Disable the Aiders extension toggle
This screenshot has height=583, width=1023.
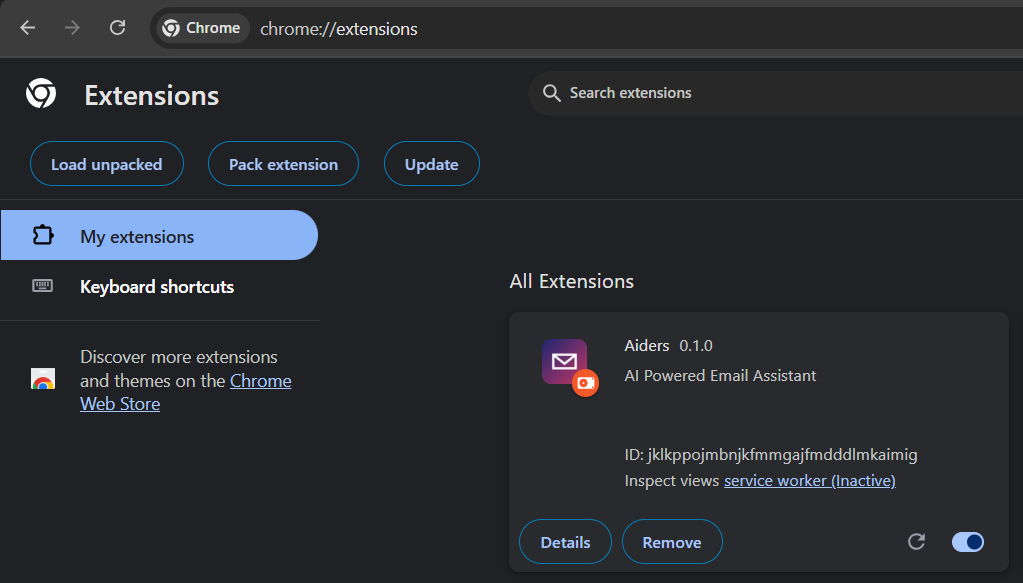pyautogui.click(x=968, y=542)
